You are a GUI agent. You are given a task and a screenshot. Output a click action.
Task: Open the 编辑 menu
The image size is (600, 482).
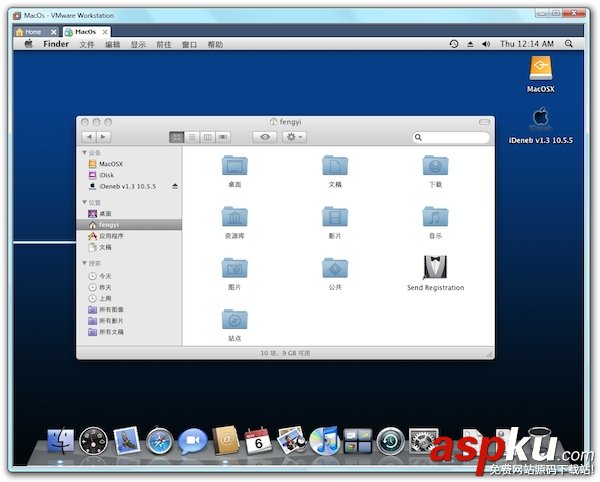click(x=112, y=44)
